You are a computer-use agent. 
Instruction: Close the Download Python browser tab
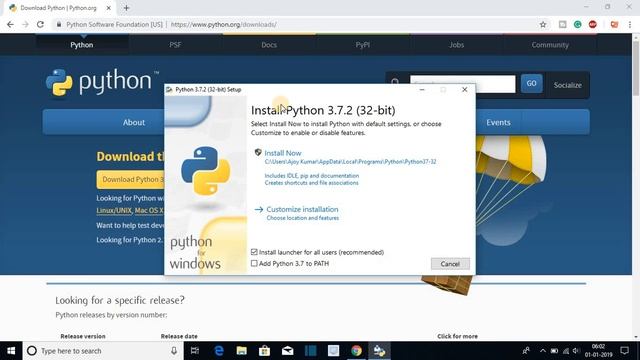tap(109, 8)
